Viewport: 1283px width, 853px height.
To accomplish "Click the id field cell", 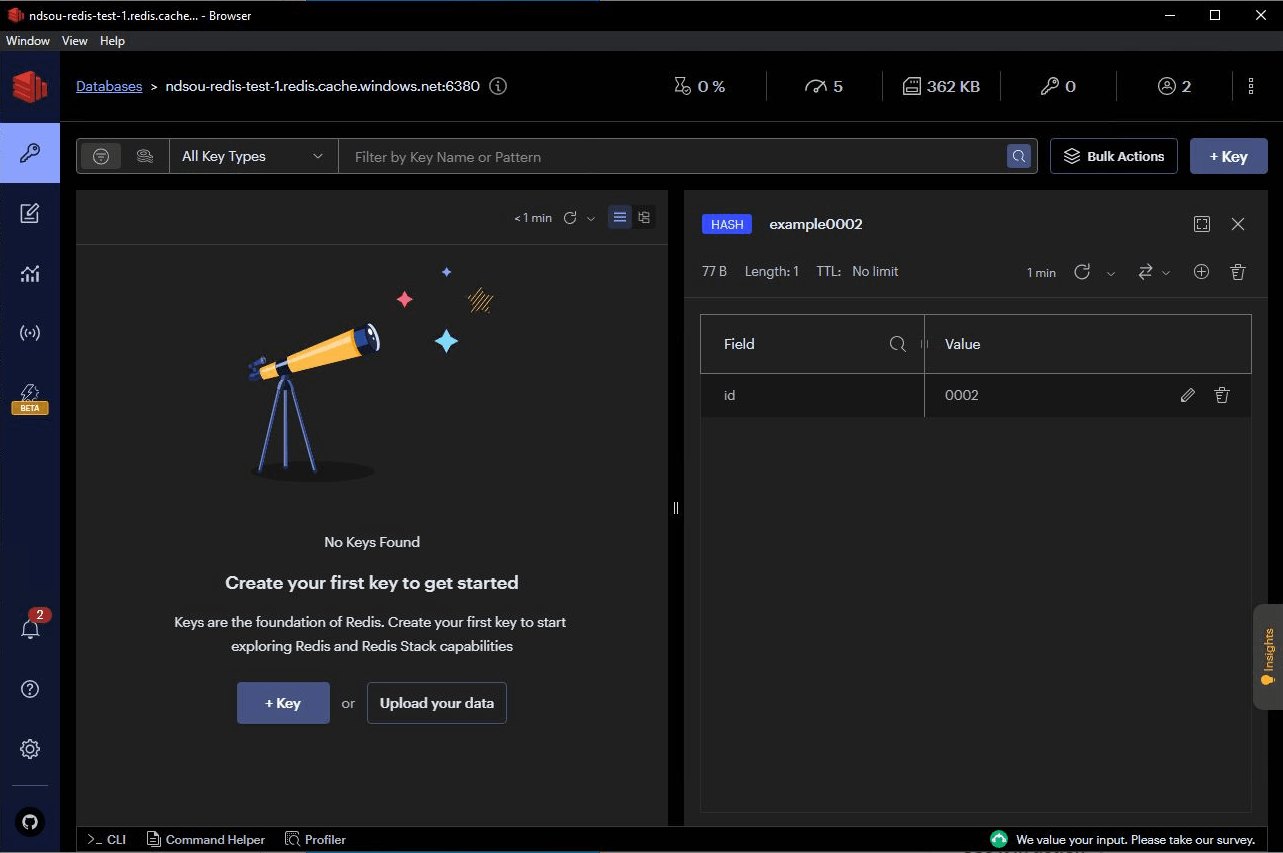I will click(x=812, y=395).
